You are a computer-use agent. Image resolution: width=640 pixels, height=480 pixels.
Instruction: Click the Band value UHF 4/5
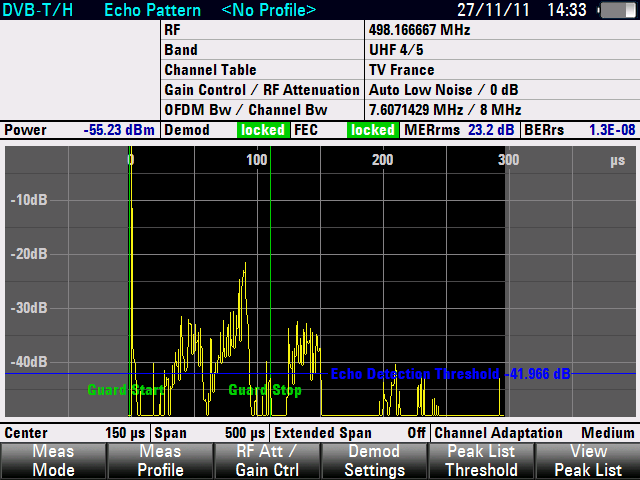[396, 50]
